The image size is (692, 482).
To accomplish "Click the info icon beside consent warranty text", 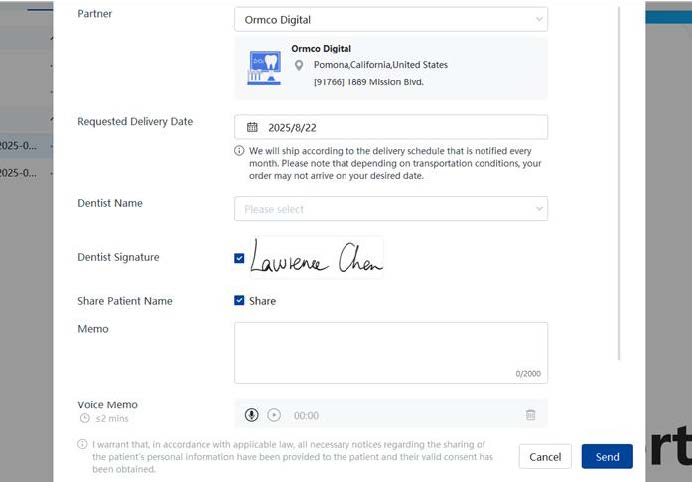I will point(82,444).
